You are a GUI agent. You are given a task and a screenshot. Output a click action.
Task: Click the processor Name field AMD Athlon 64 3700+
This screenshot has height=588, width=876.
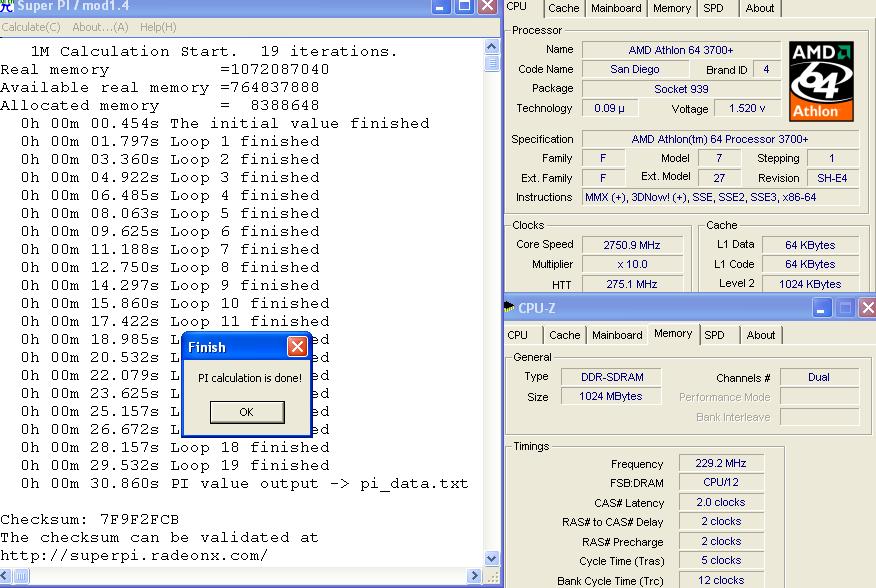coord(680,50)
